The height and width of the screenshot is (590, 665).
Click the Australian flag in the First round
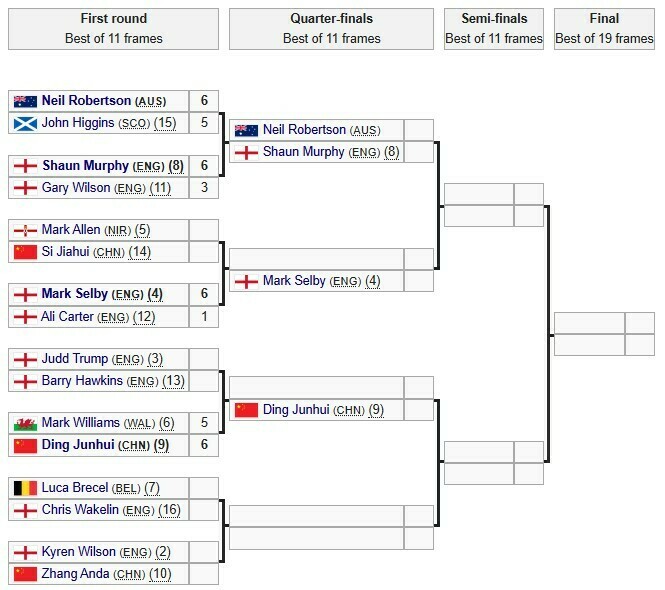coord(25,101)
